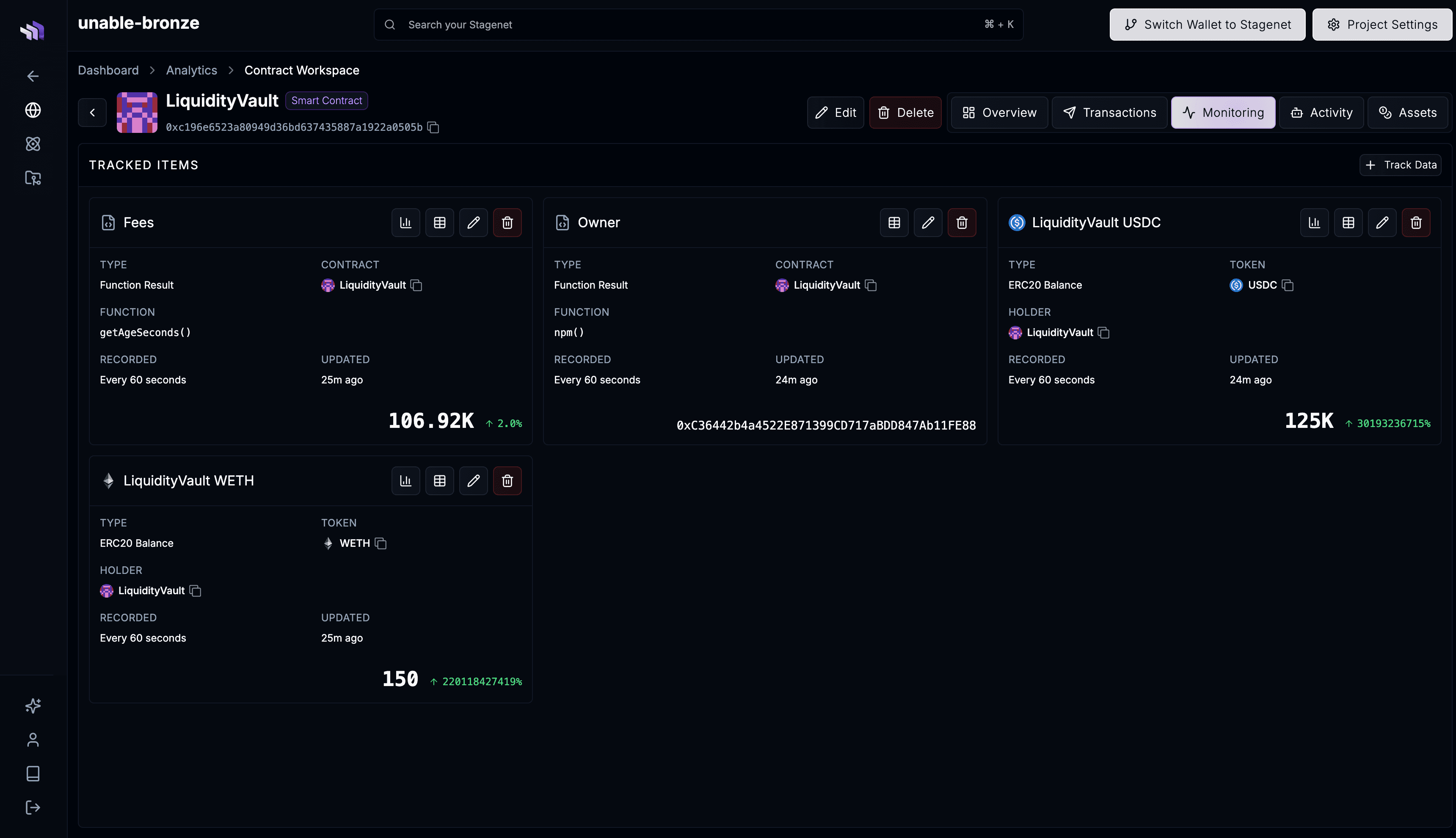Open the atom icon in the sidebar

(x=33, y=144)
